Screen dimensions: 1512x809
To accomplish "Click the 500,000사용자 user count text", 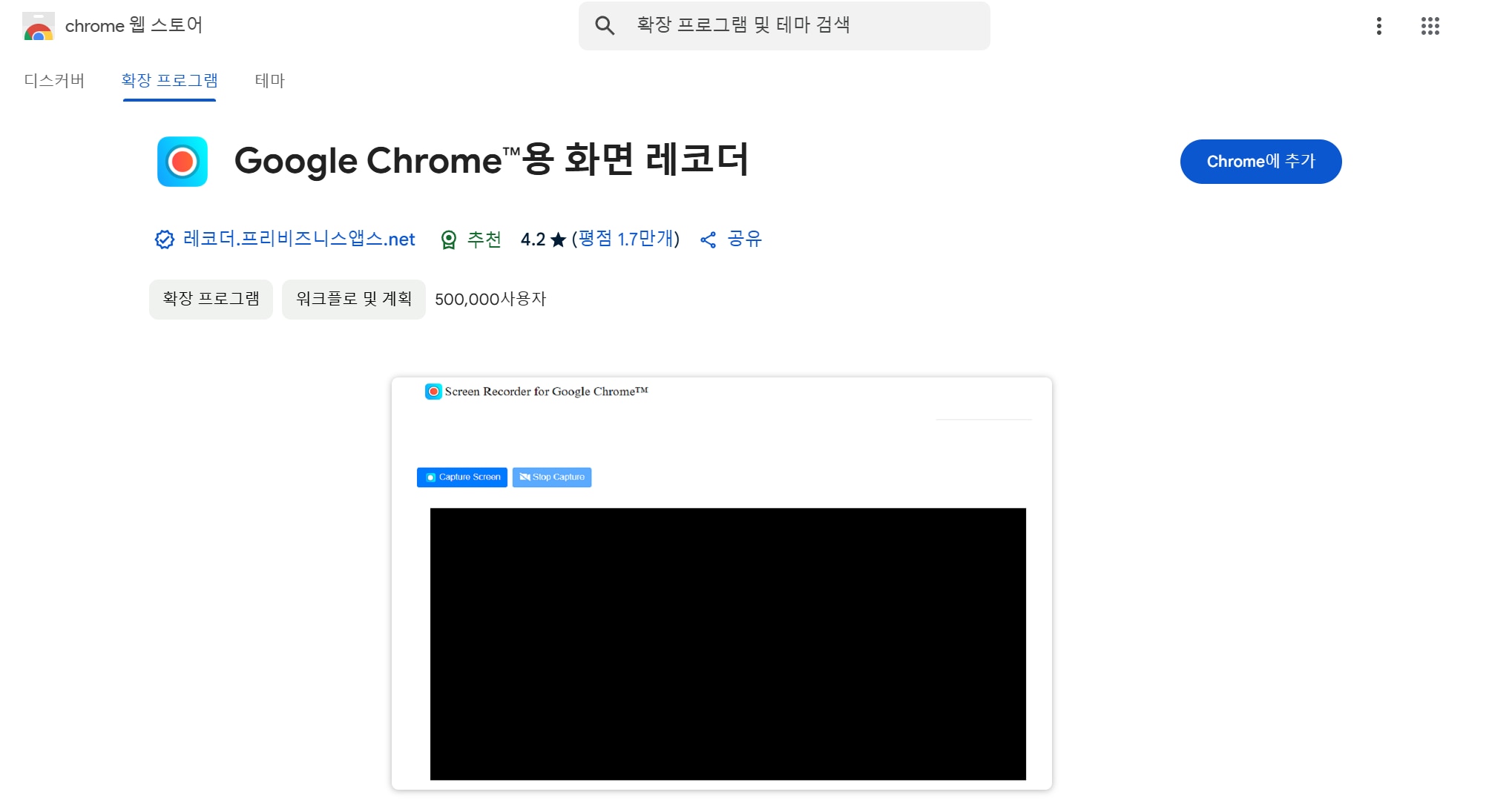I will pyautogui.click(x=490, y=300).
